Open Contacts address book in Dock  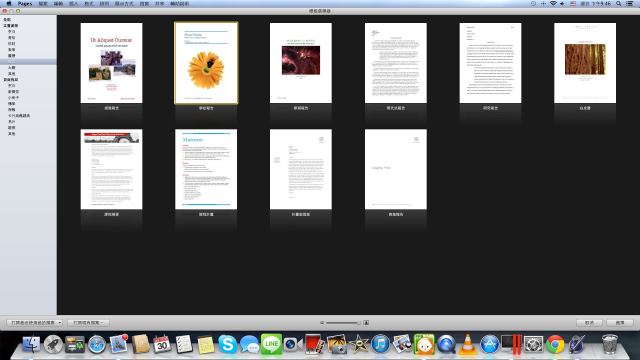[x=140, y=344]
